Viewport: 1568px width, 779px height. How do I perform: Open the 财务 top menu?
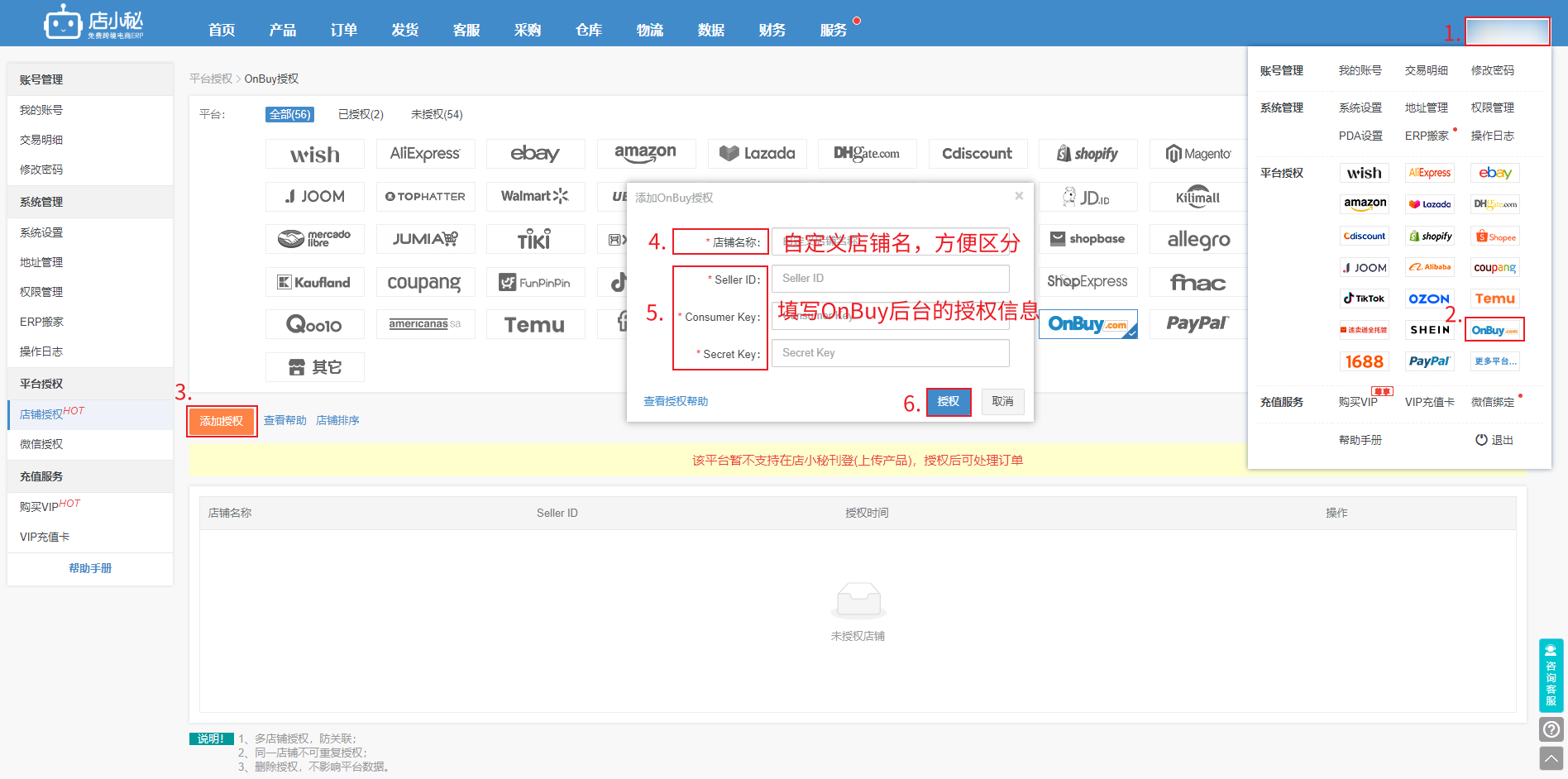(772, 31)
